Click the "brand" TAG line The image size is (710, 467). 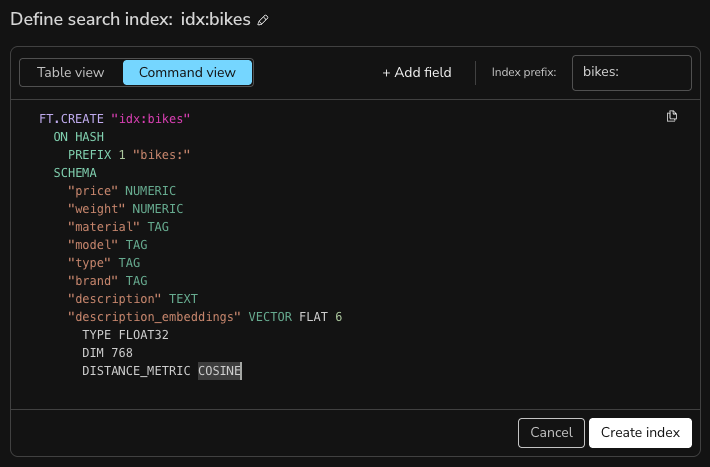point(108,281)
